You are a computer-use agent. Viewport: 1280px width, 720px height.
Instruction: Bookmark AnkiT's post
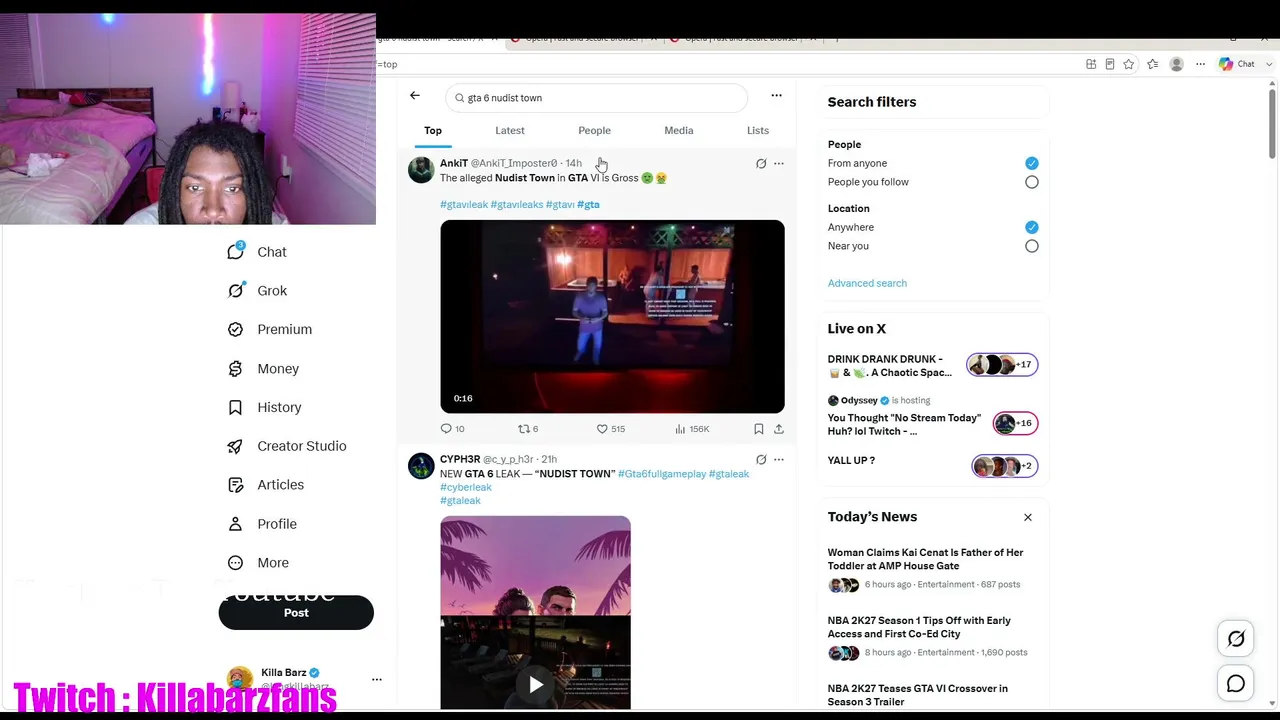(759, 429)
